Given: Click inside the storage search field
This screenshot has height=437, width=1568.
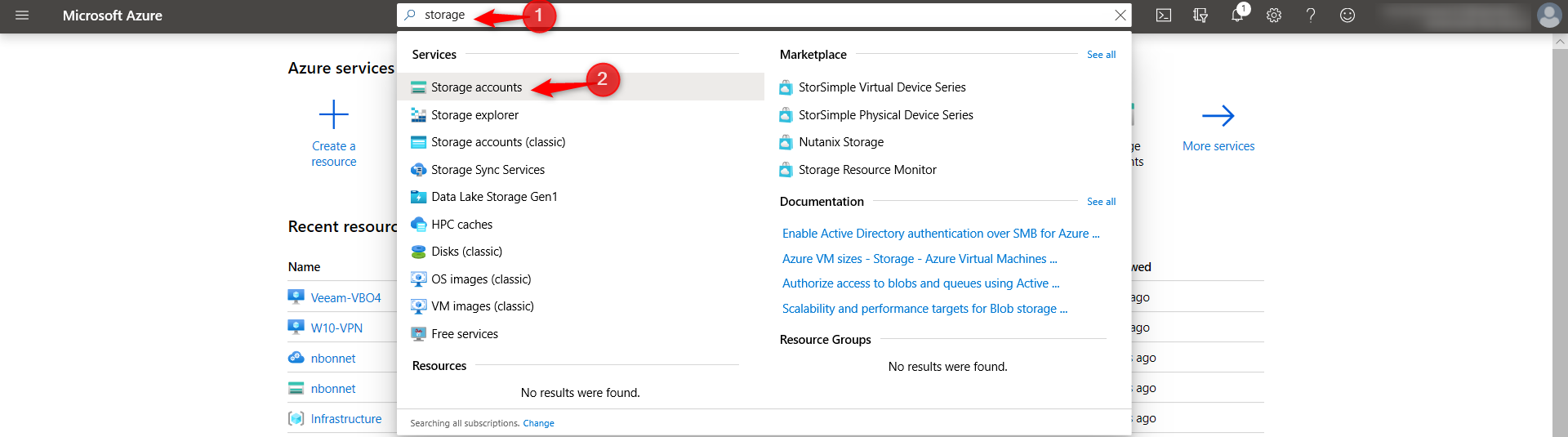Looking at the screenshot, I should 735,16.
